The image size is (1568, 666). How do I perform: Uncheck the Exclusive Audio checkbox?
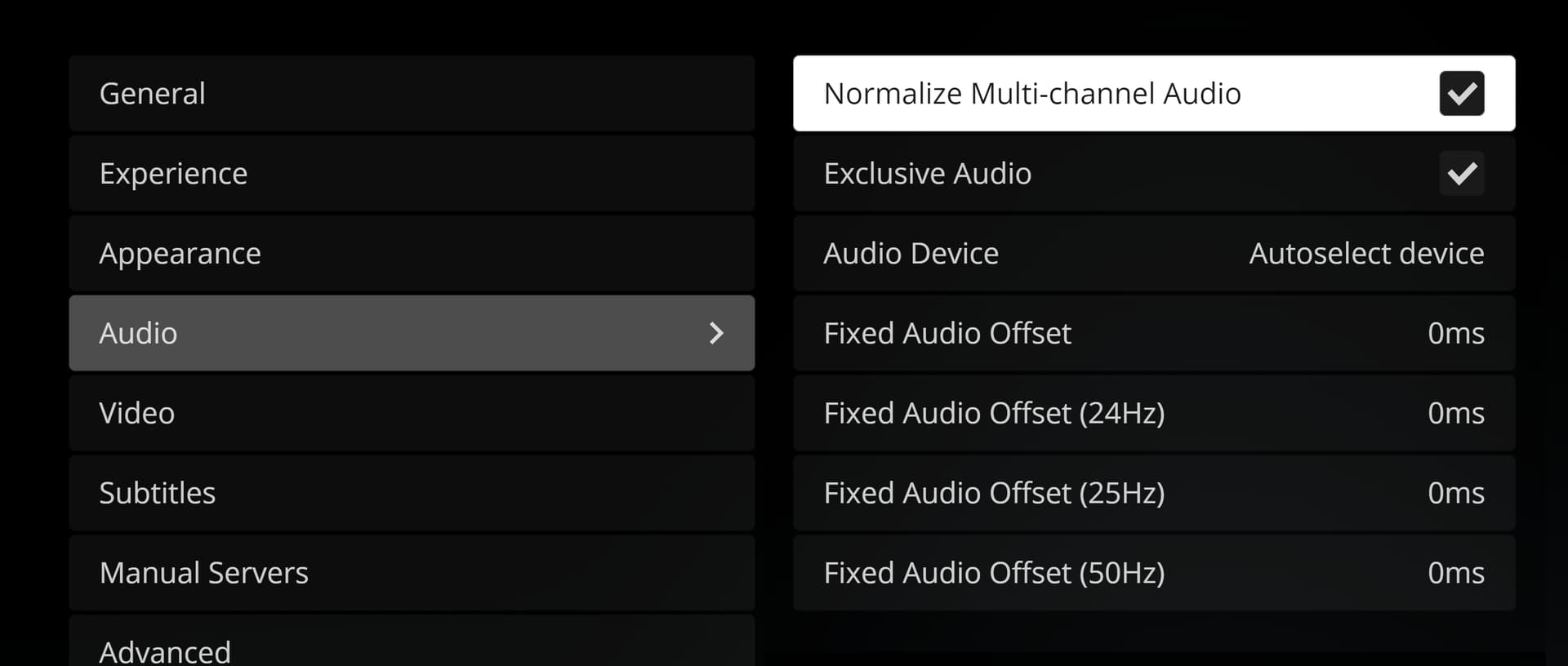(1461, 174)
